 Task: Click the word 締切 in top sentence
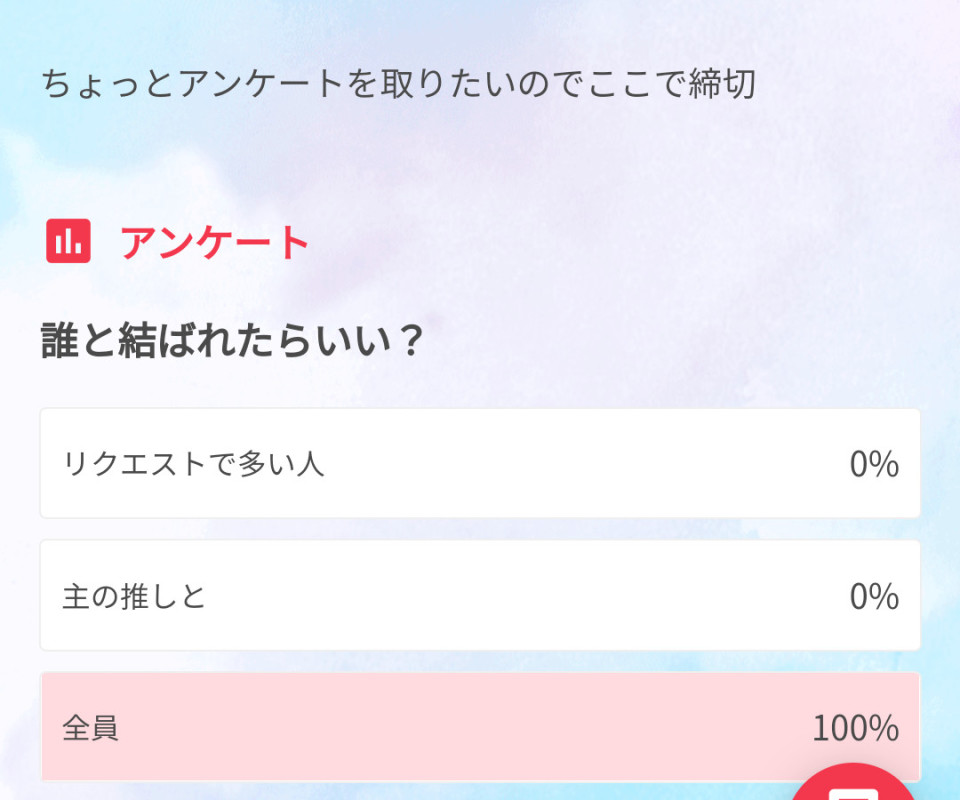[x=722, y=84]
